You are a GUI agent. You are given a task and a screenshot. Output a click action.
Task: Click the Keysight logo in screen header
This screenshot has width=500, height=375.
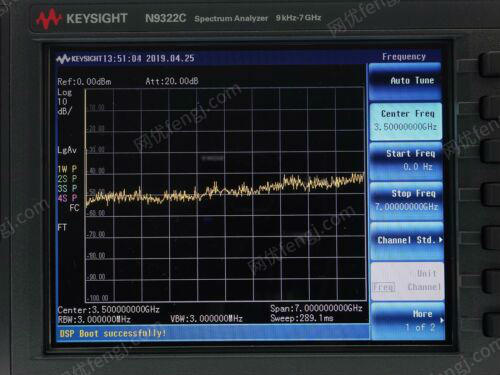point(79,59)
